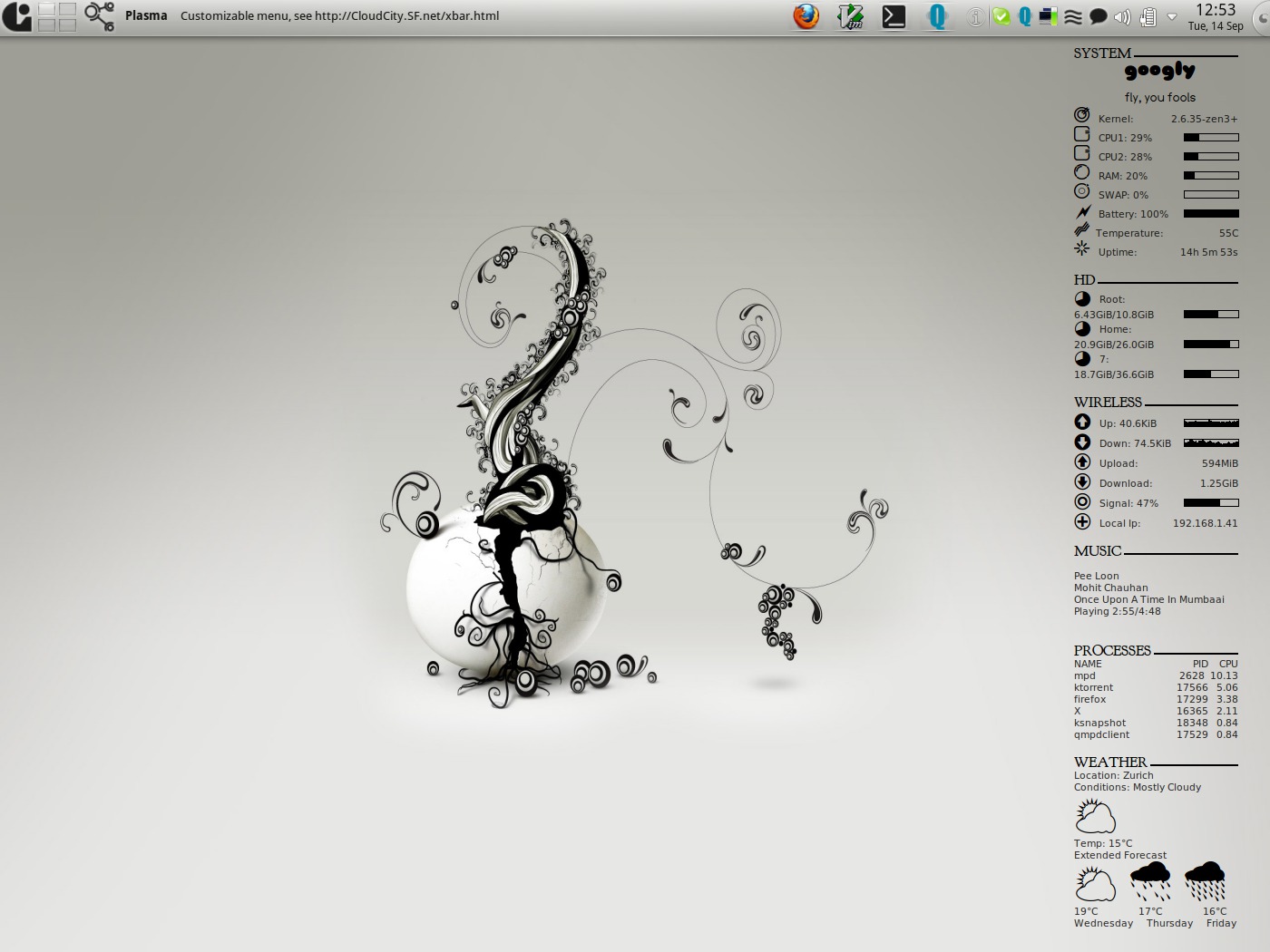The height and width of the screenshot is (952, 1270).
Task: Click the song title 'Pee Loon'
Action: point(1096,576)
